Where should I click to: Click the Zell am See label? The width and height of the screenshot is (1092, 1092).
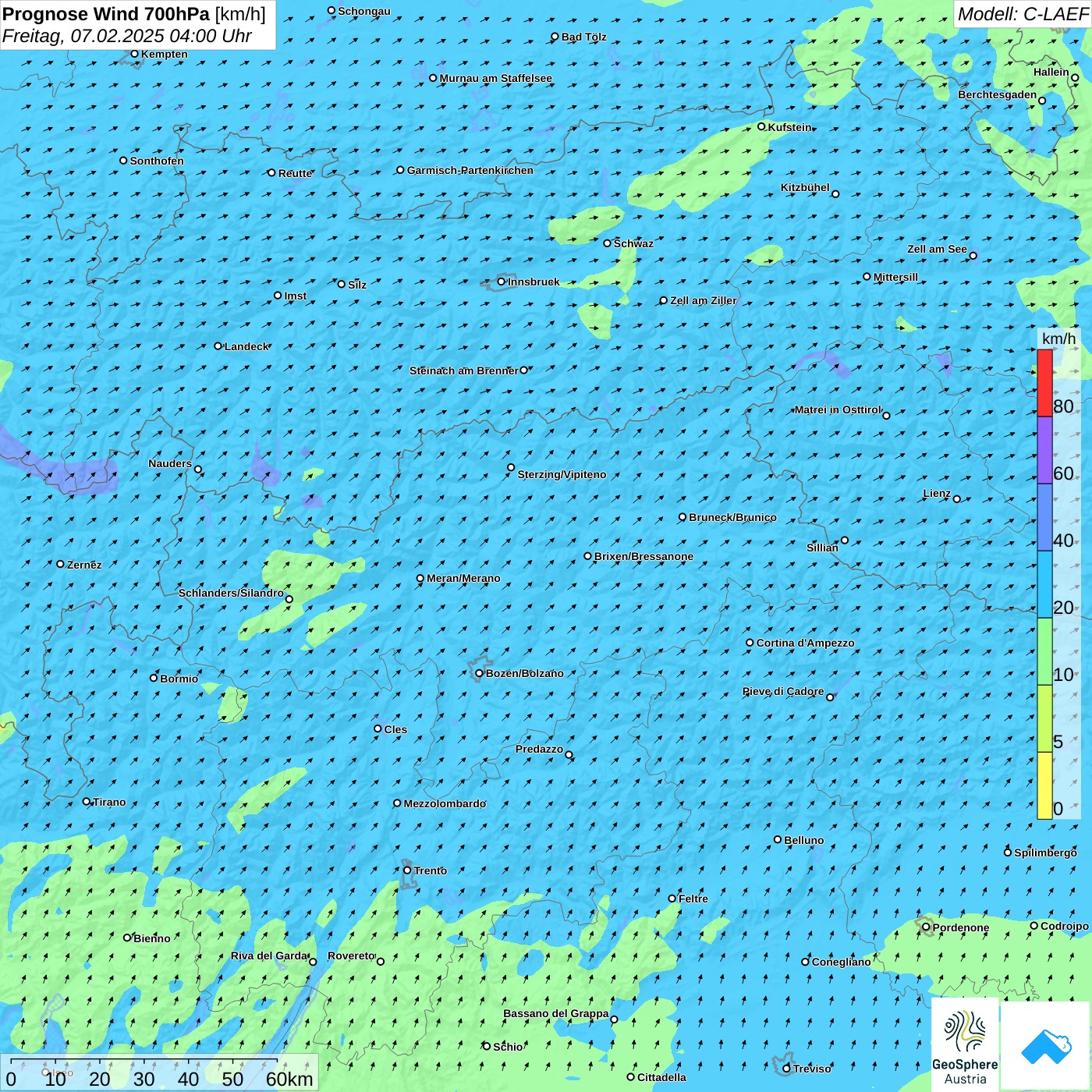(x=937, y=249)
